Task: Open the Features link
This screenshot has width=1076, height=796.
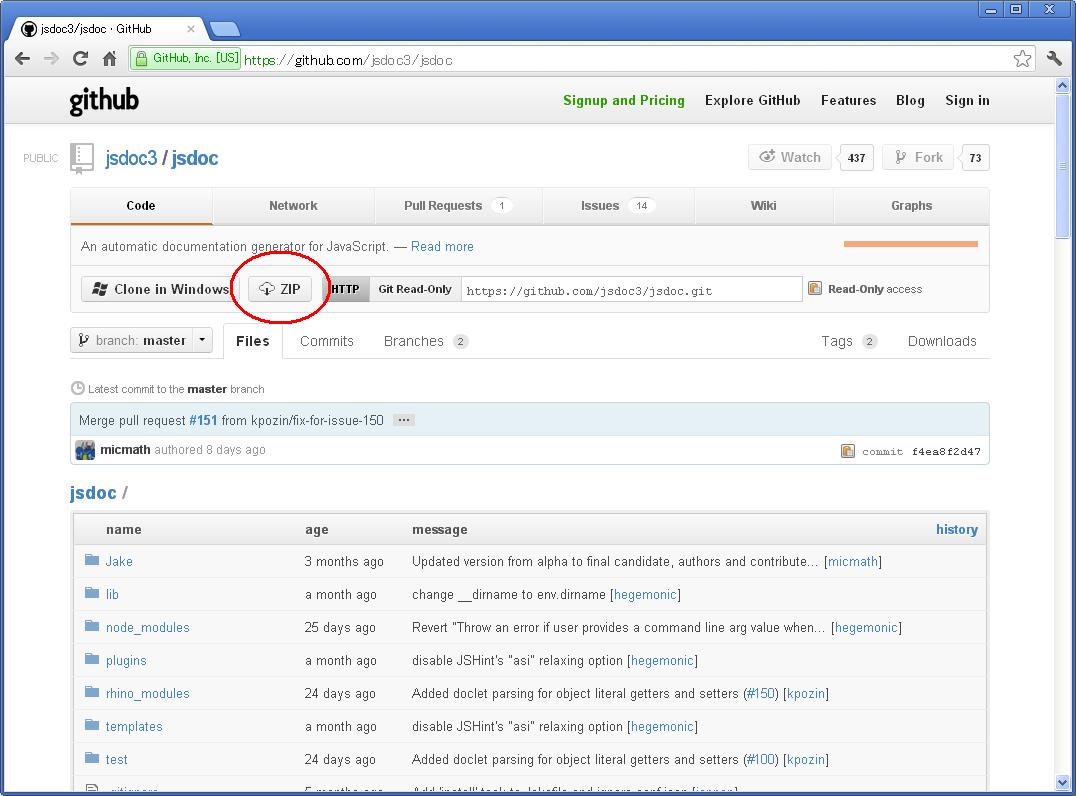Action: (848, 100)
